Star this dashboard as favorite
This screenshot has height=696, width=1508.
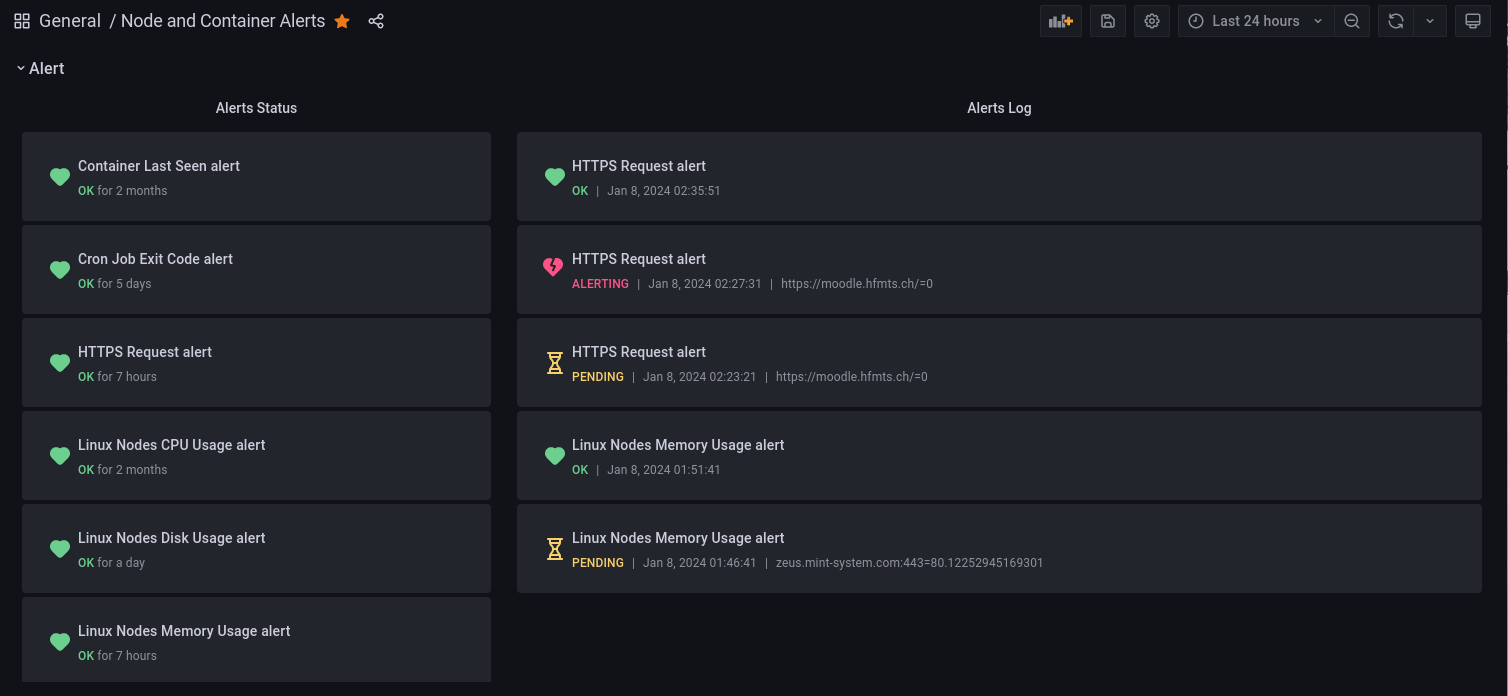click(342, 21)
